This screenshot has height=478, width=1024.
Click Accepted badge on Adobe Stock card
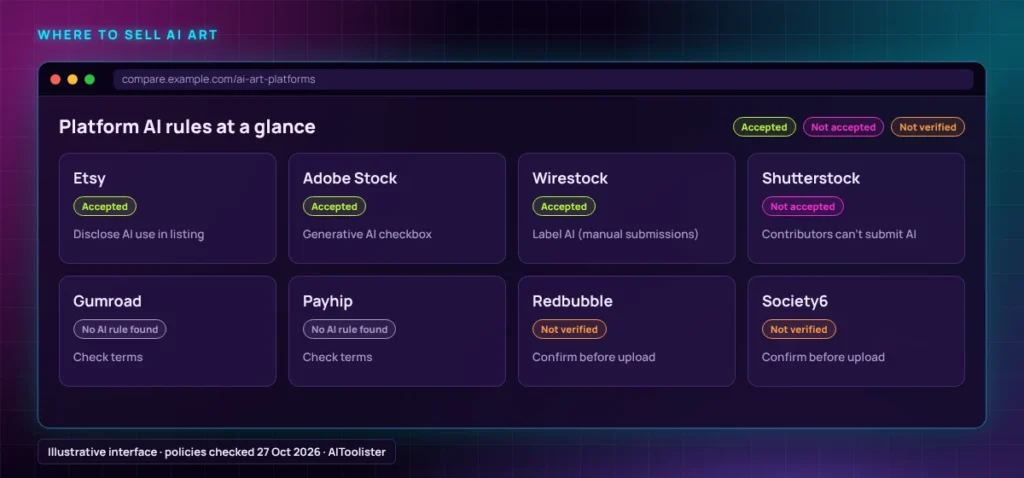(334, 206)
